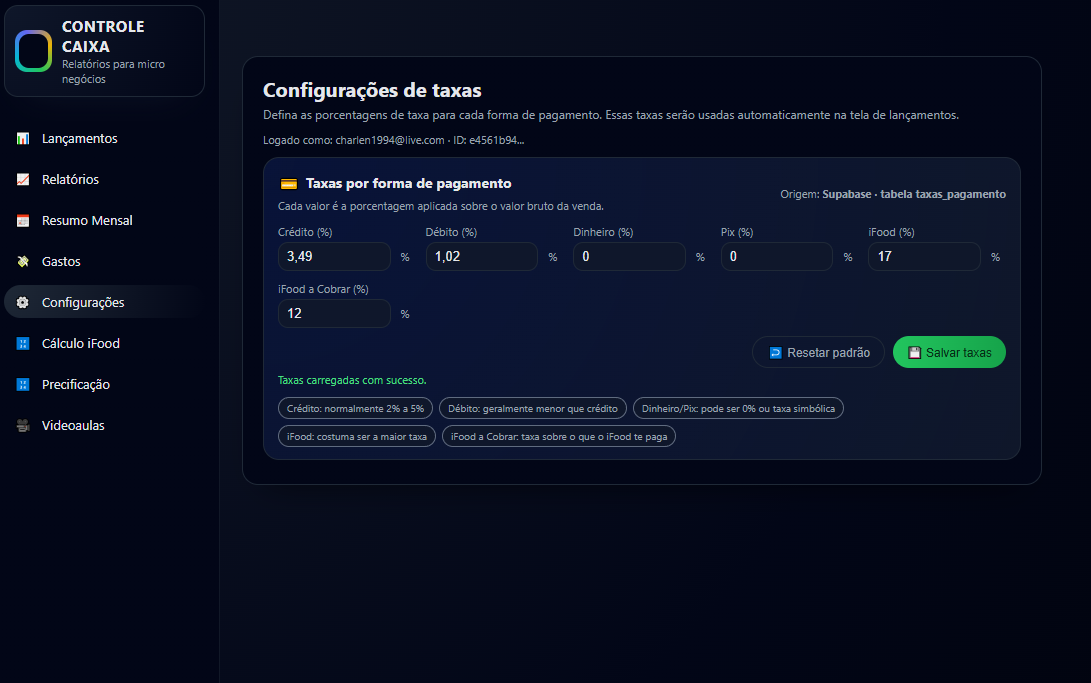The height and width of the screenshot is (683, 1091).
Task: Click the Configurações gear icon
Action: tap(21, 302)
